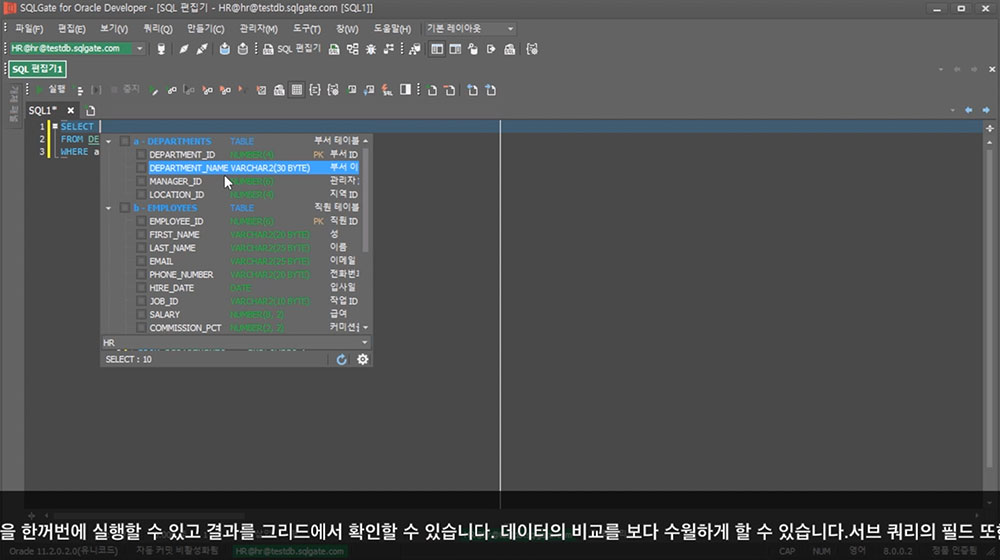Click the SELECT : 10 status text
Screen dimensions: 1000x560
click(129, 360)
